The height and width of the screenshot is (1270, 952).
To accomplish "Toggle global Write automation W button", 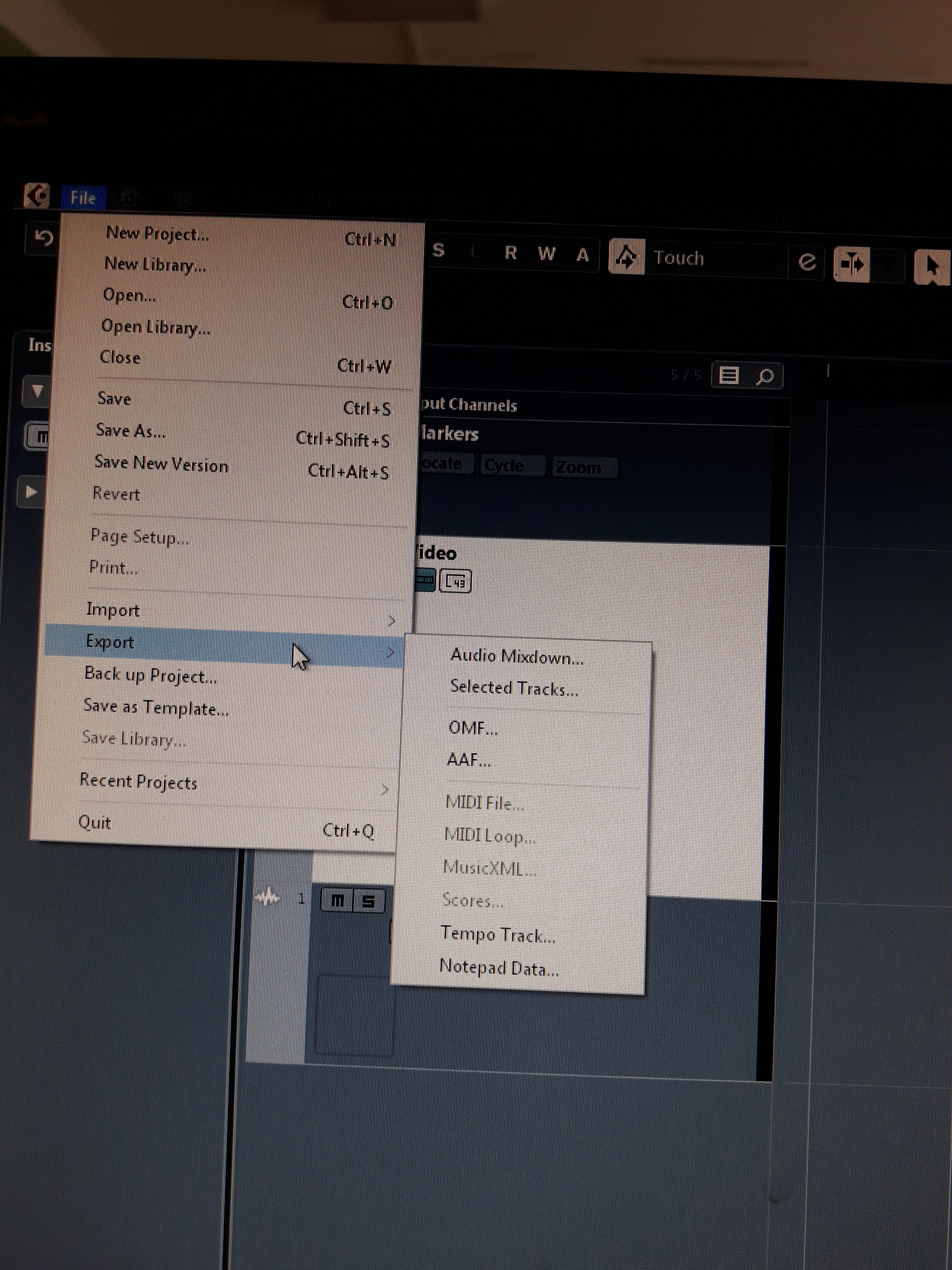I will pos(546,253).
